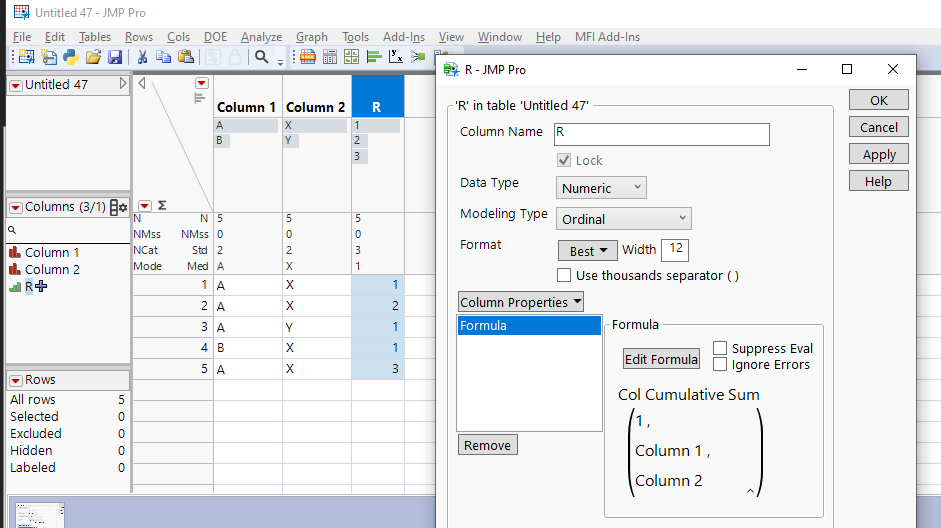Click the Paste clipboard icon
Screen dimensions: 941x528
pos(186,57)
